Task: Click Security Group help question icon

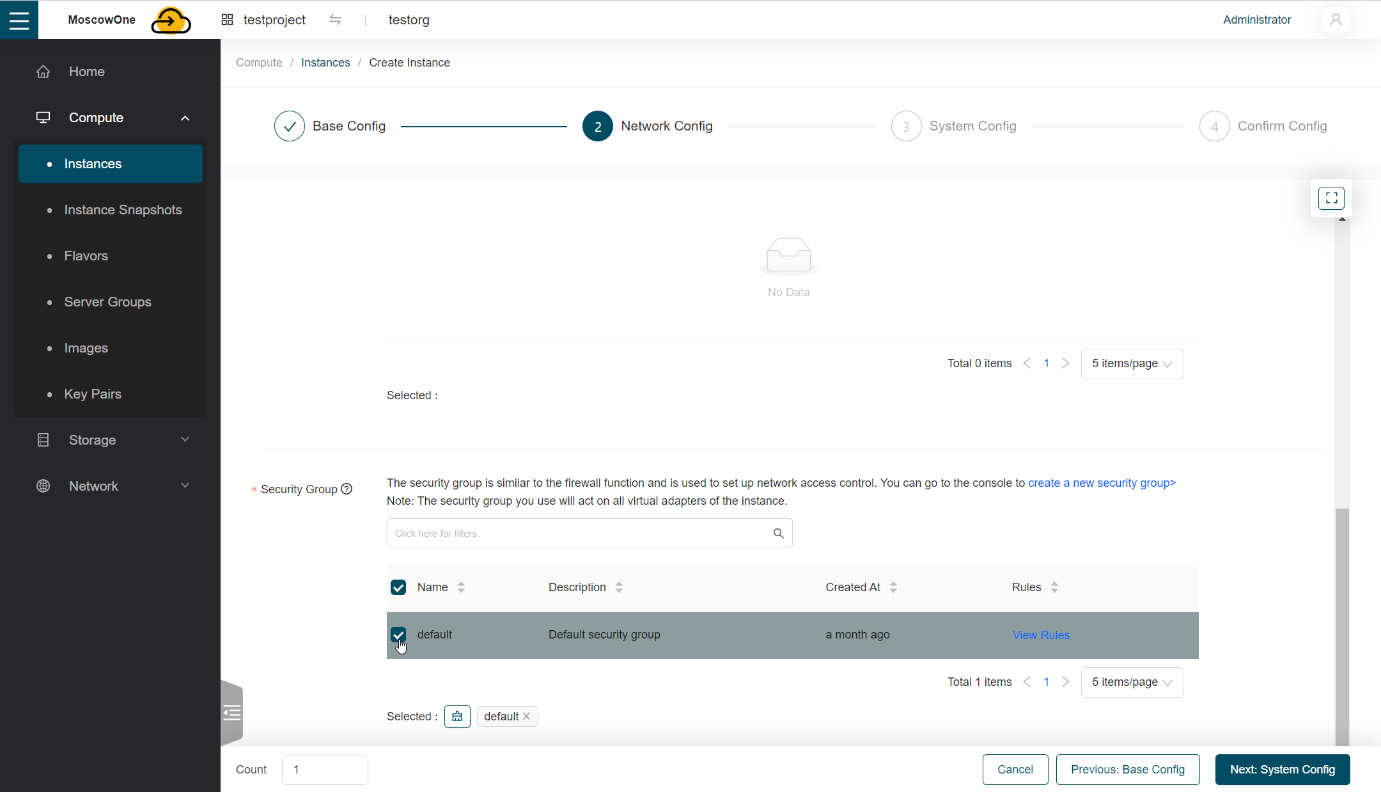Action: coord(347,489)
